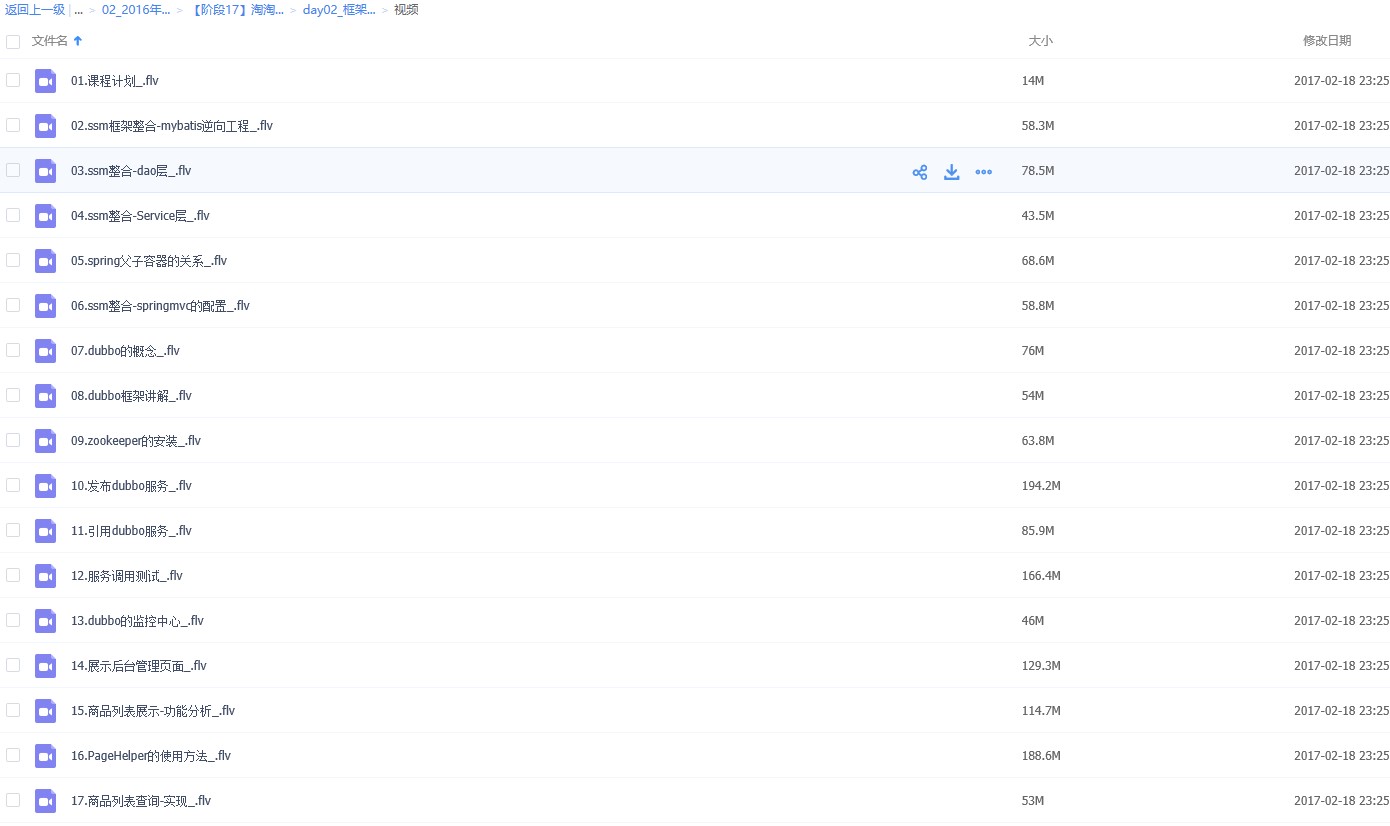This screenshot has height=826, width=1390.
Task: Check the box for 07.dubbo的概念_.flv
Action: point(13,350)
